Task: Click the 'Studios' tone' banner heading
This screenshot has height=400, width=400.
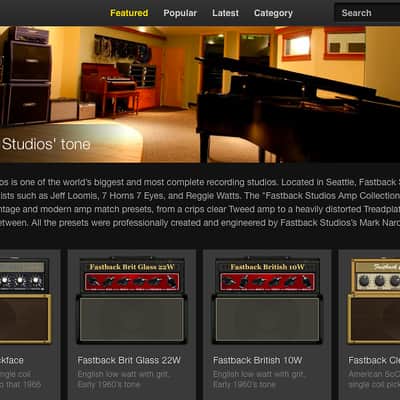Action: (x=46, y=144)
